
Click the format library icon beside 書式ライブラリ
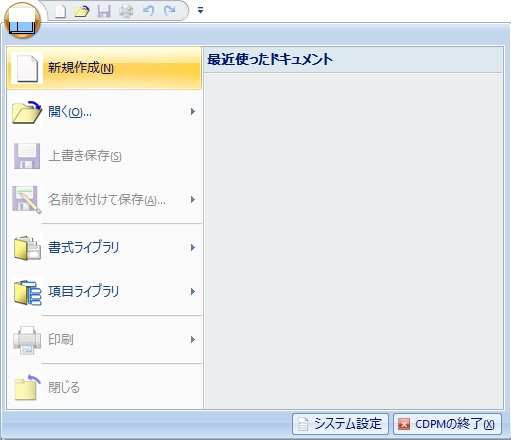(27, 248)
